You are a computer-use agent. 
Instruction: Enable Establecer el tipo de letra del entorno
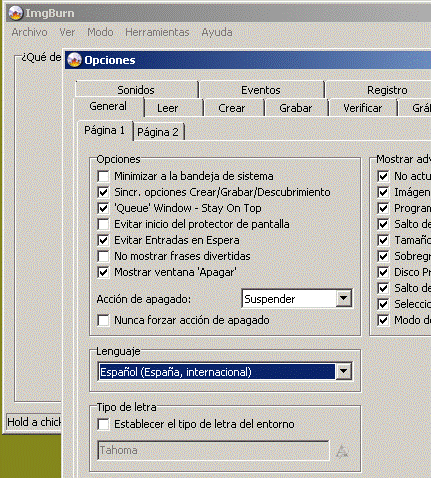click(103, 424)
